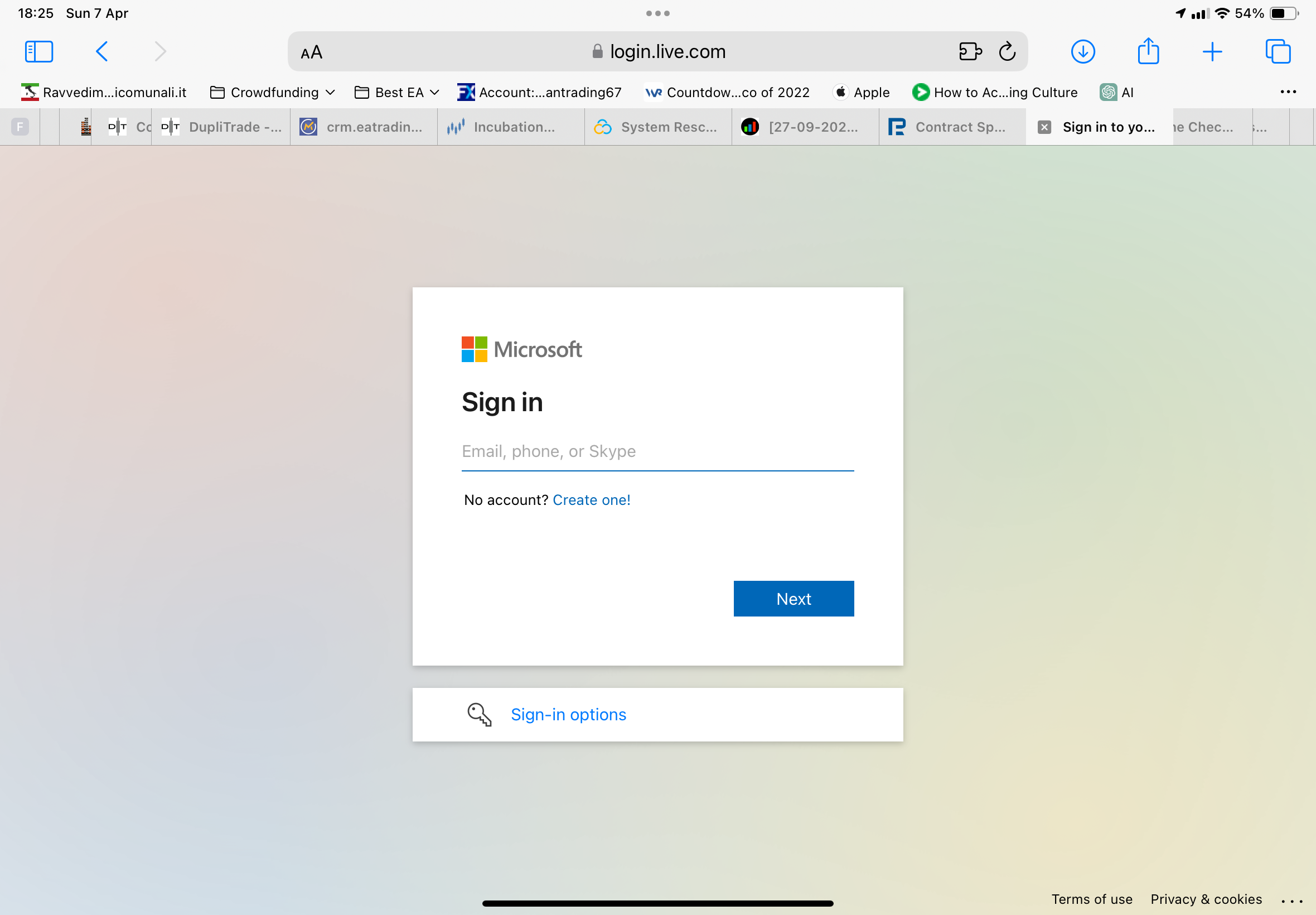Viewport: 1316px width, 915px height.
Task: Click the Create one! link
Action: pyautogui.click(x=591, y=500)
